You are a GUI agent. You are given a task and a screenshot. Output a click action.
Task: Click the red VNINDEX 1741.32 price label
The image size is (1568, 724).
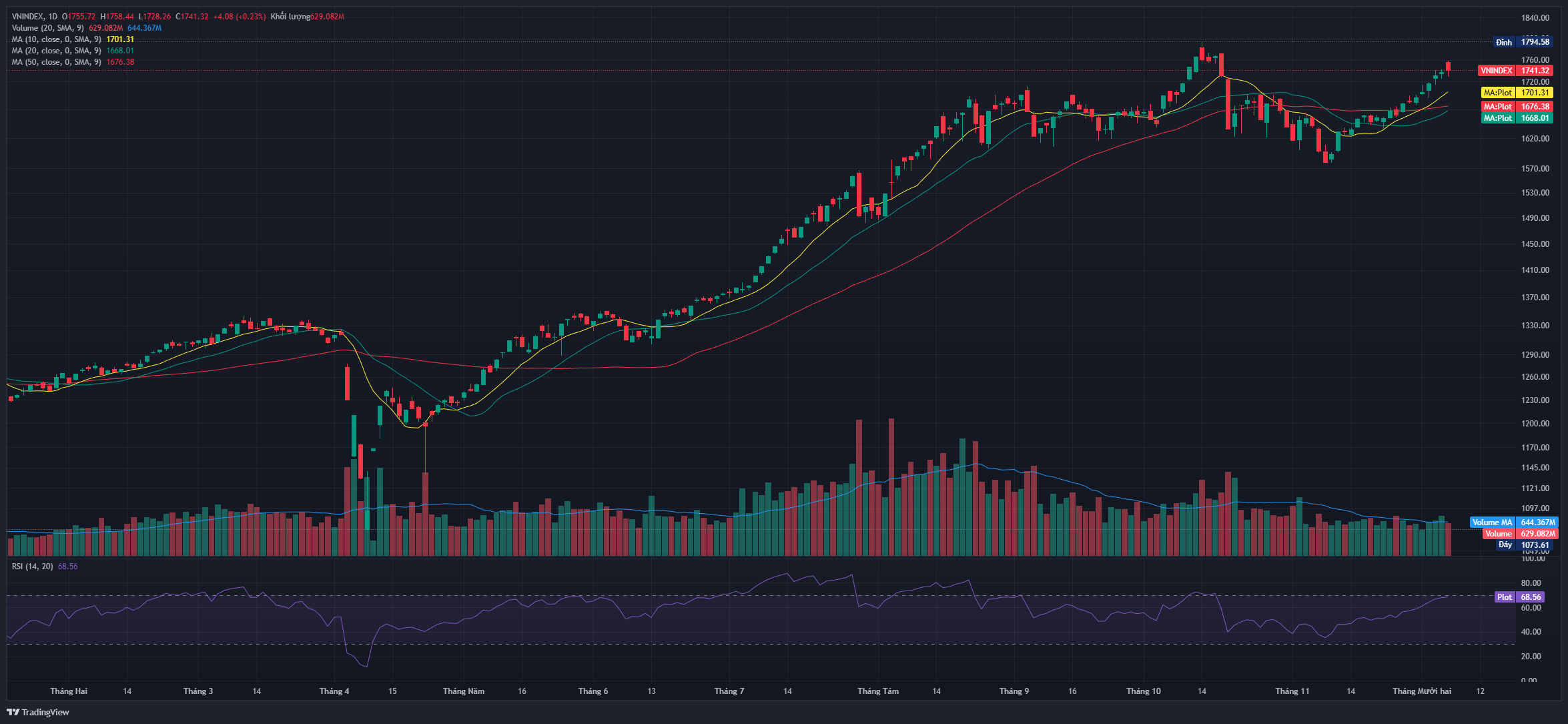click(1515, 71)
